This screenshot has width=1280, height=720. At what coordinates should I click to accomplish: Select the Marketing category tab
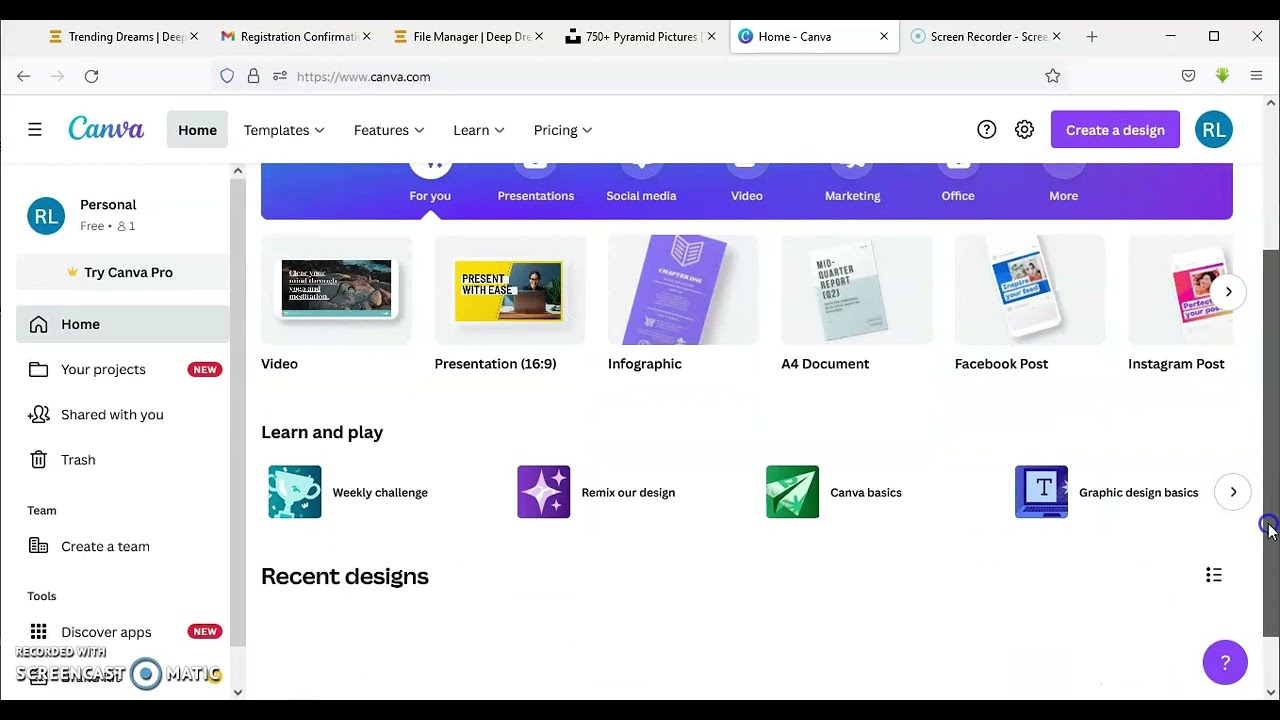tap(853, 184)
